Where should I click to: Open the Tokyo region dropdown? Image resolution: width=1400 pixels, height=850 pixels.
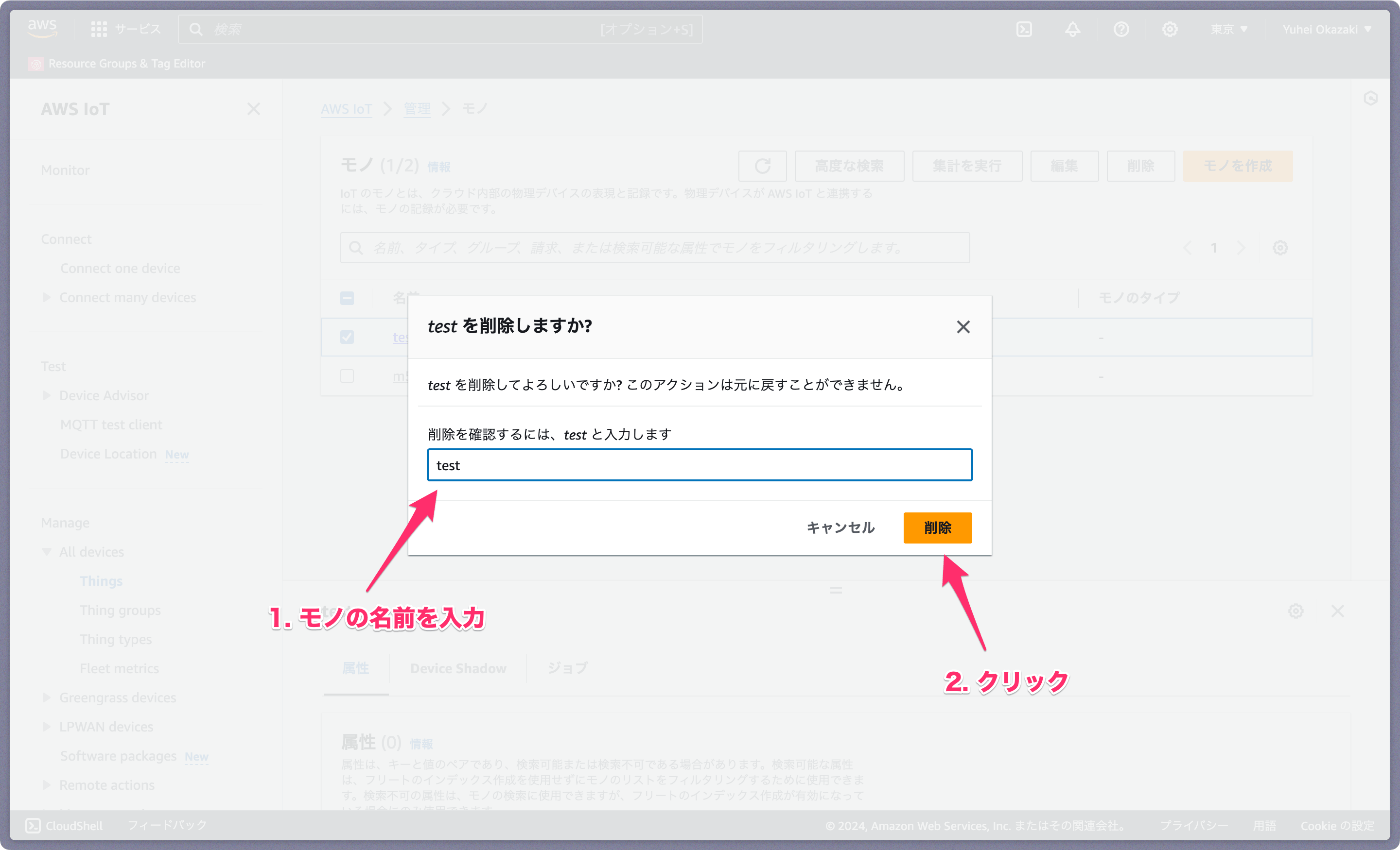[x=1229, y=29]
